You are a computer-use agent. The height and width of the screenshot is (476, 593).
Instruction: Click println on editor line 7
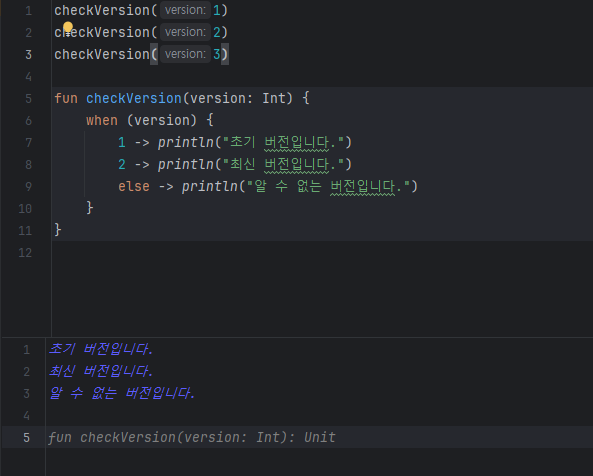pos(186,143)
